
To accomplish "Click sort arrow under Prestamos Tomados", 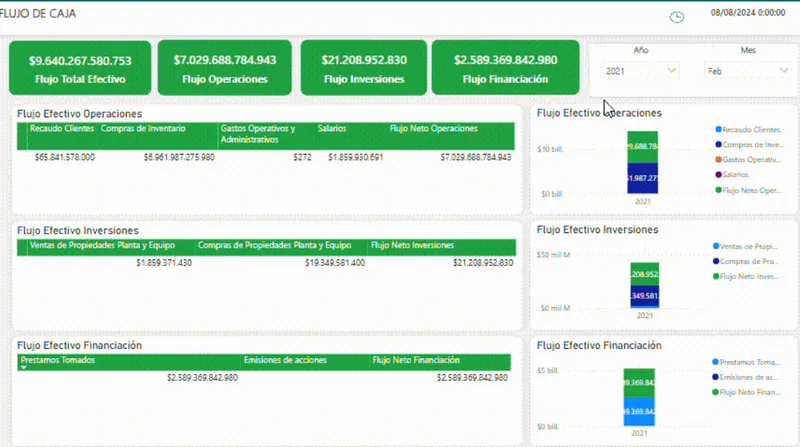I will [23, 367].
